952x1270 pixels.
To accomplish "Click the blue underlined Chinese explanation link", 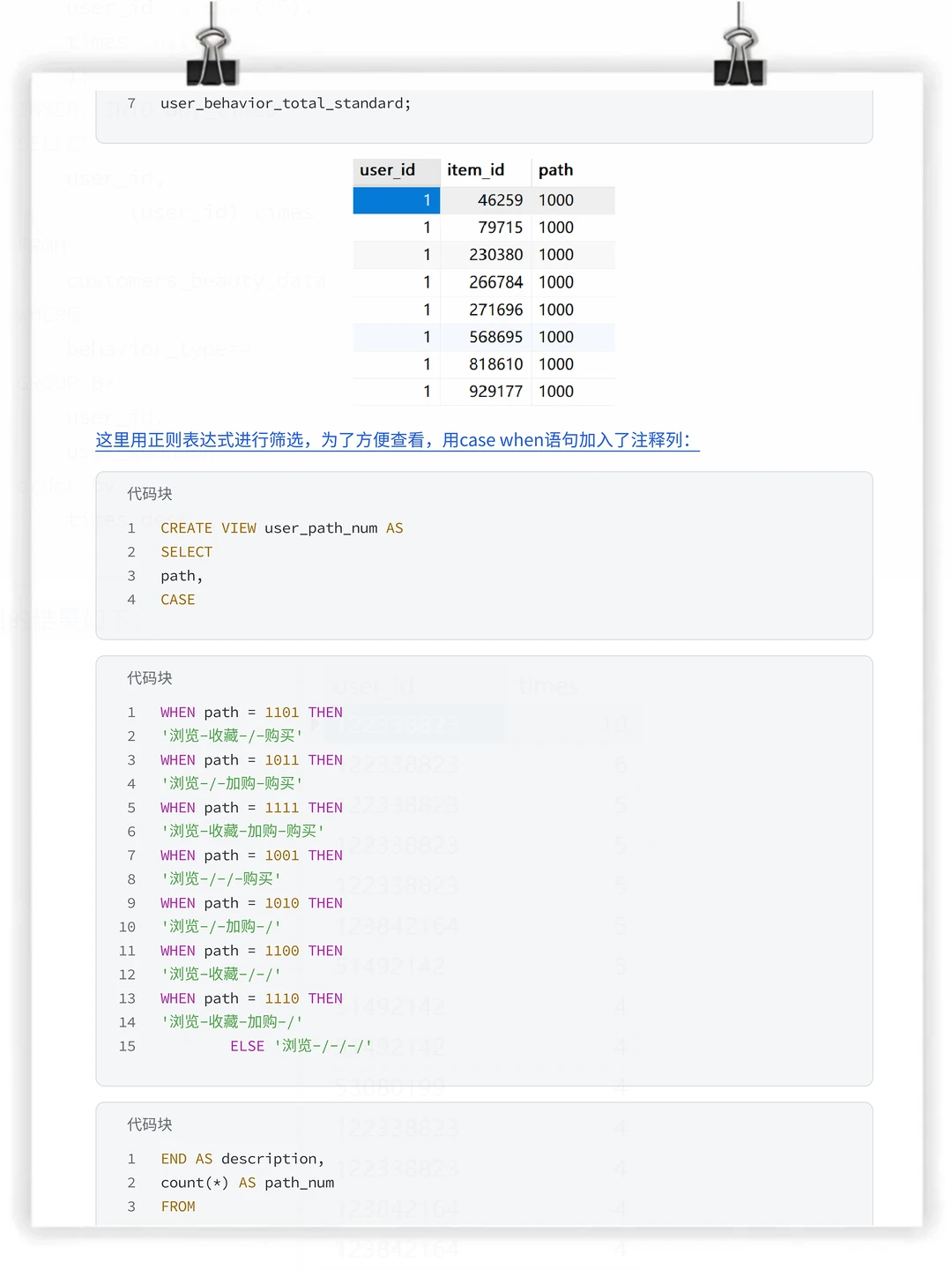I will click(397, 440).
